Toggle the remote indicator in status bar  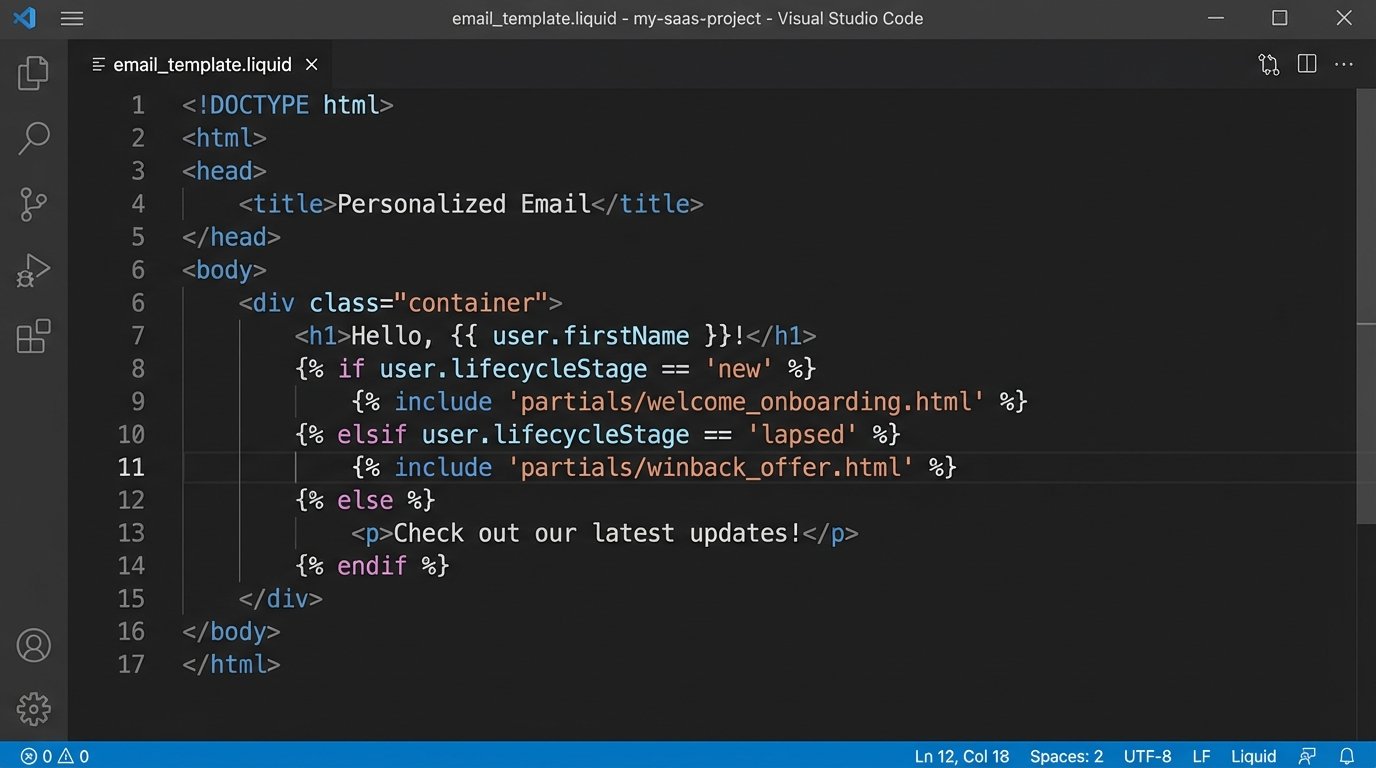(x=1308, y=756)
